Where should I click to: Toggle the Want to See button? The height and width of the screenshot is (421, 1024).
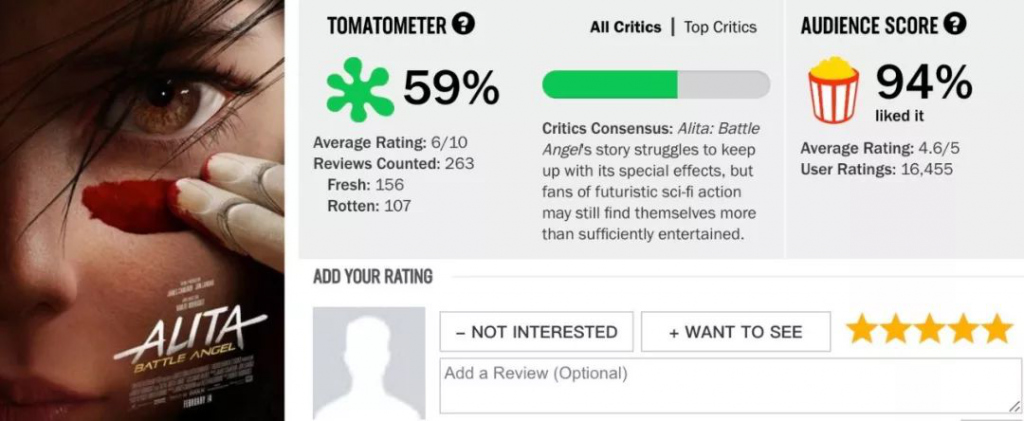coord(735,332)
